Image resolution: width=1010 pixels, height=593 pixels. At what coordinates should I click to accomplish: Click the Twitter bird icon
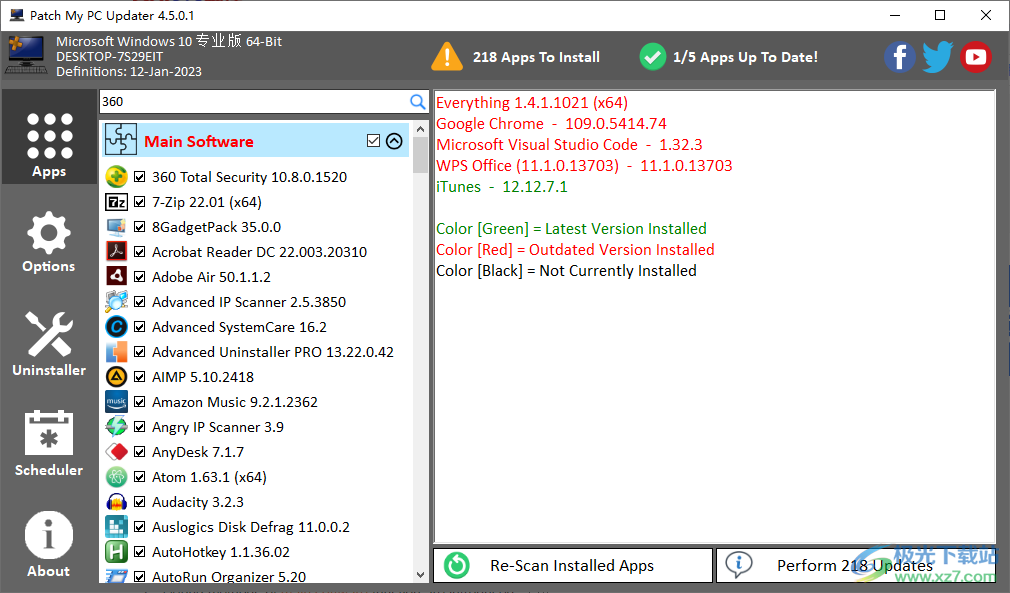(937, 57)
